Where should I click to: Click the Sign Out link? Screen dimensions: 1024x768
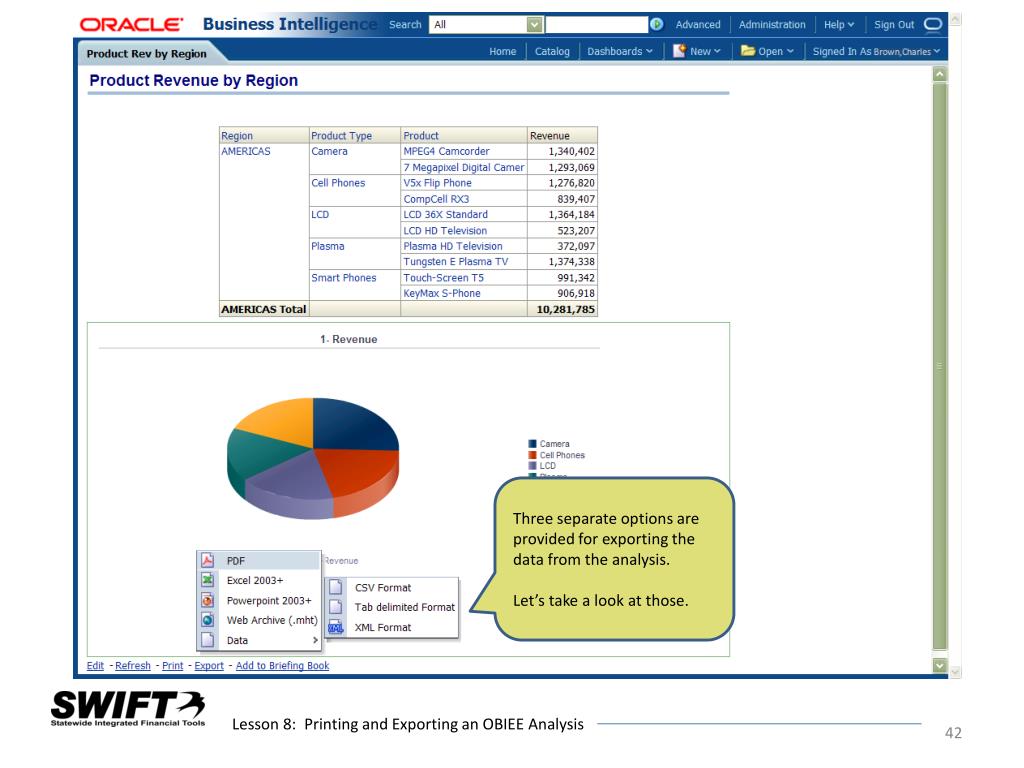[894, 25]
